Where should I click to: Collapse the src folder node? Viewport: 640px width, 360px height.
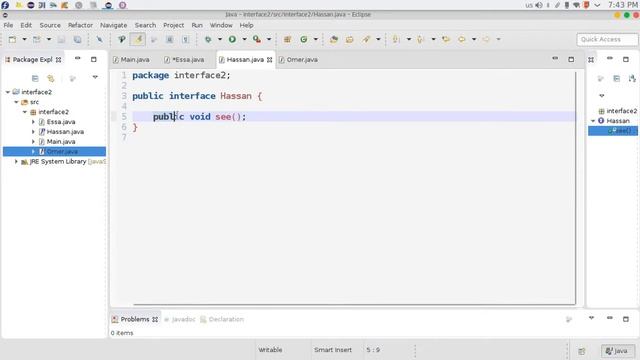(x=16, y=102)
